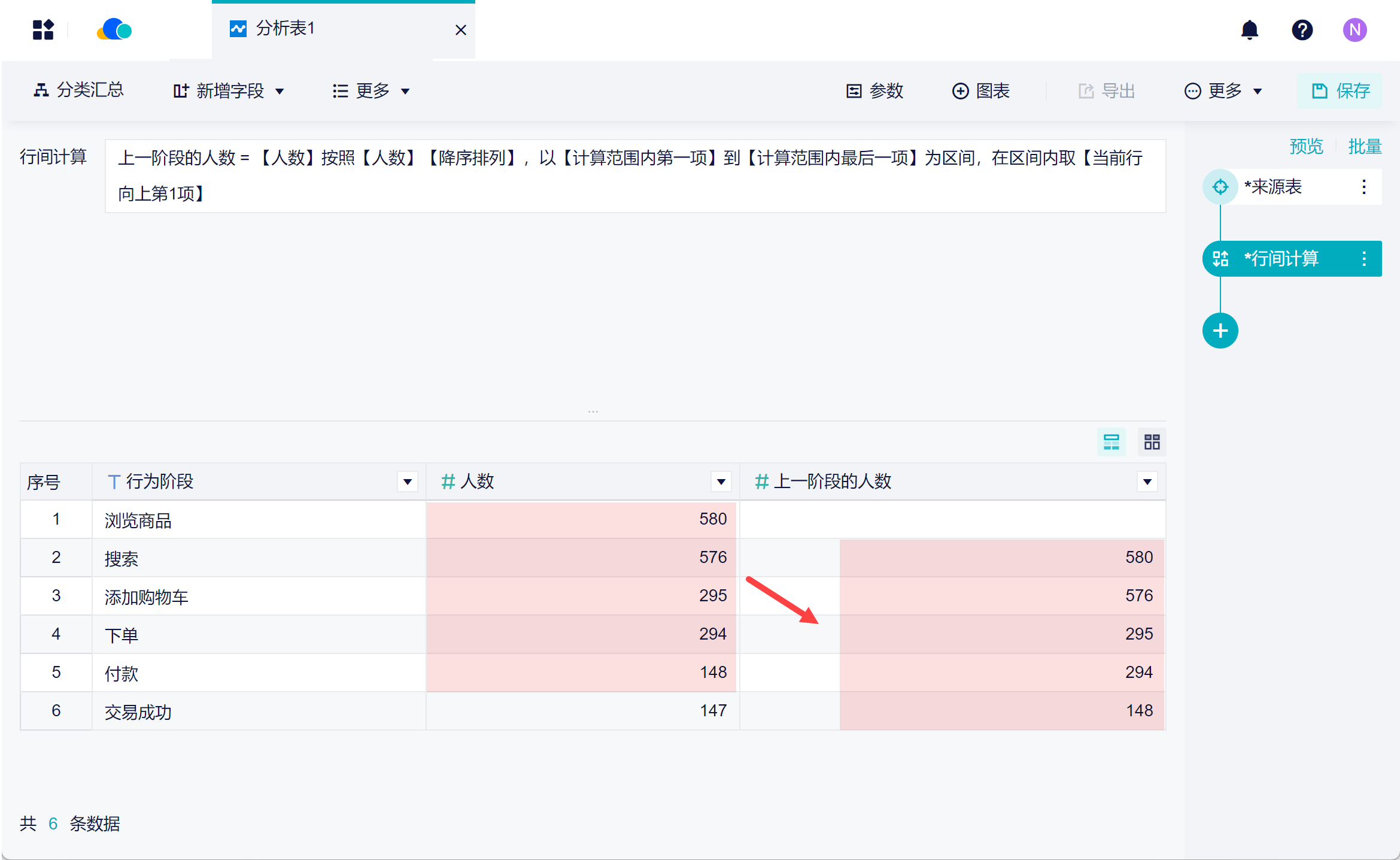
Task: Open the app grid menu icon
Action: 43,29
